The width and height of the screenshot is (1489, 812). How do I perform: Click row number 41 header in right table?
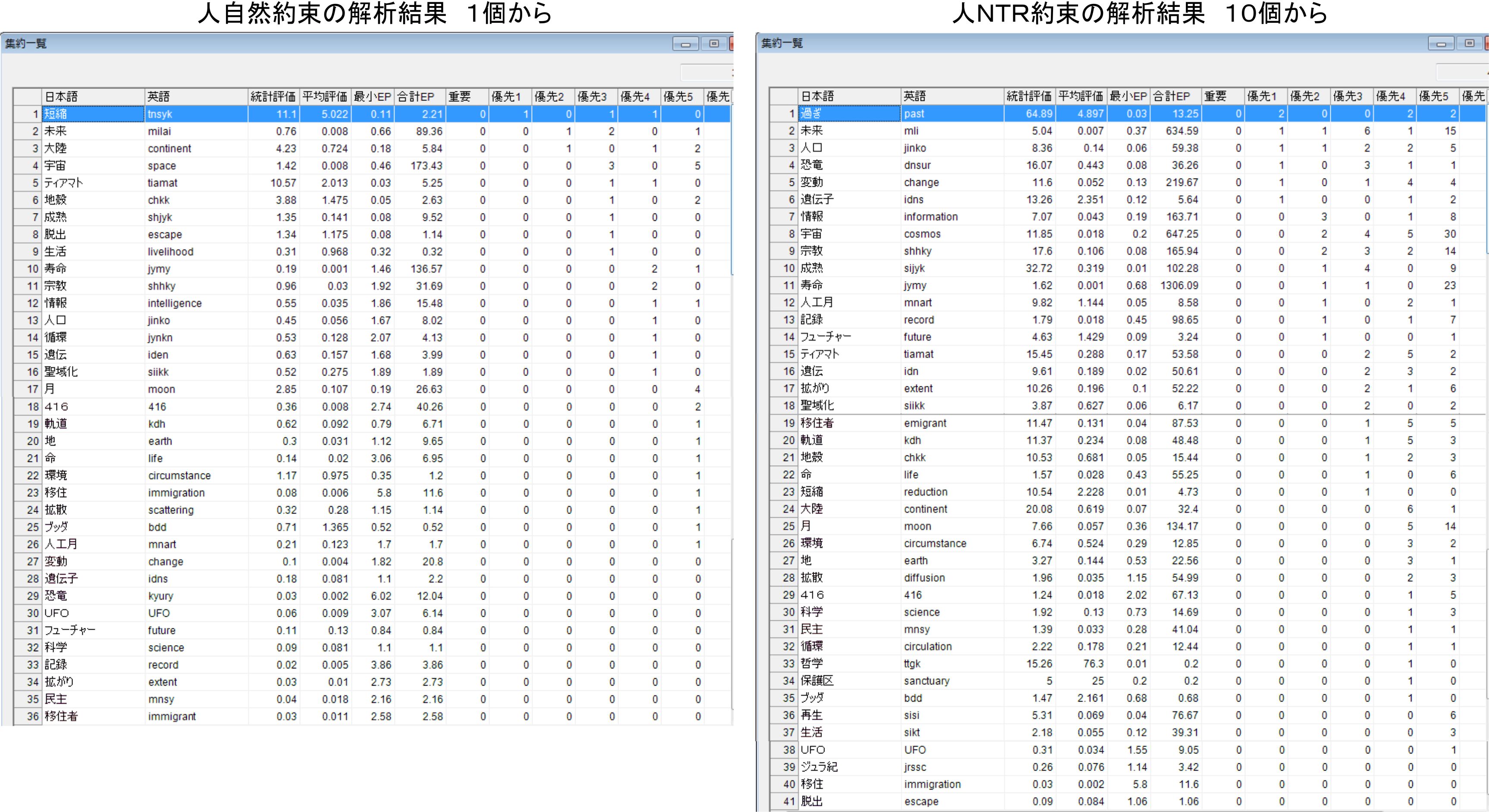click(784, 802)
